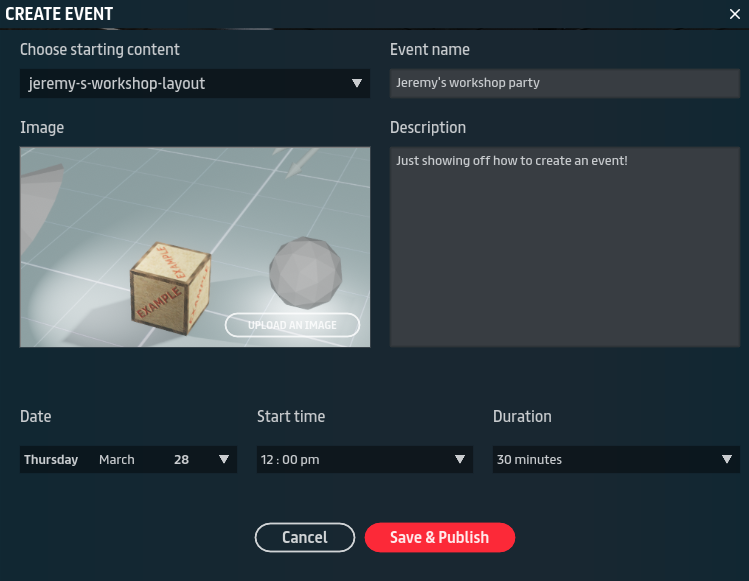Close the Create Event dialog
The height and width of the screenshot is (581, 749).
tap(734, 14)
